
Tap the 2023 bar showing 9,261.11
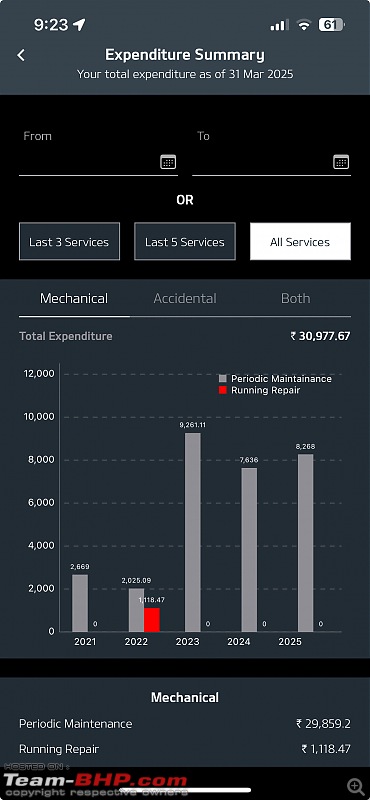click(192, 532)
